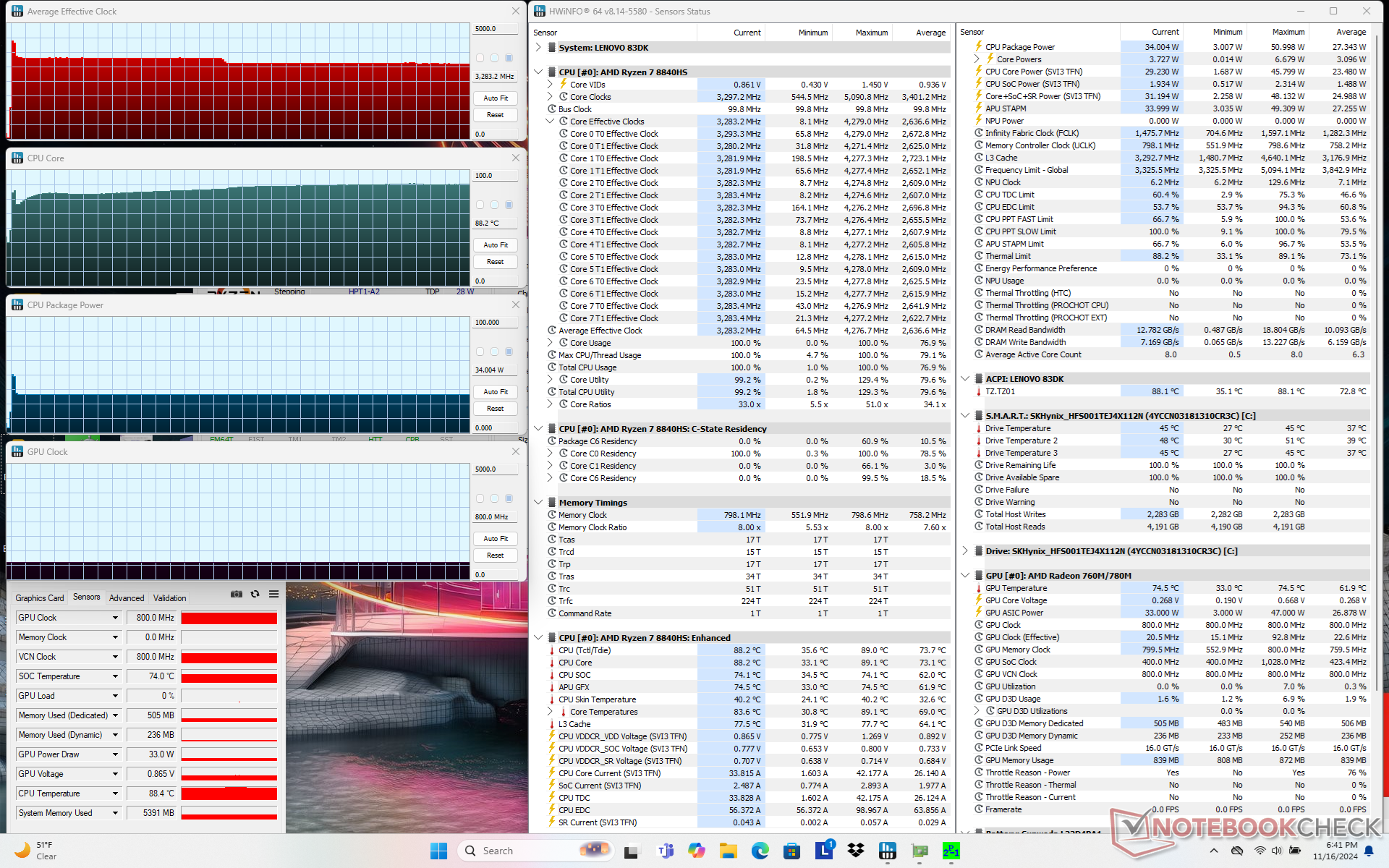This screenshot has width=1389, height=868.
Task: Open the notification bell icon
Action: [1369, 851]
